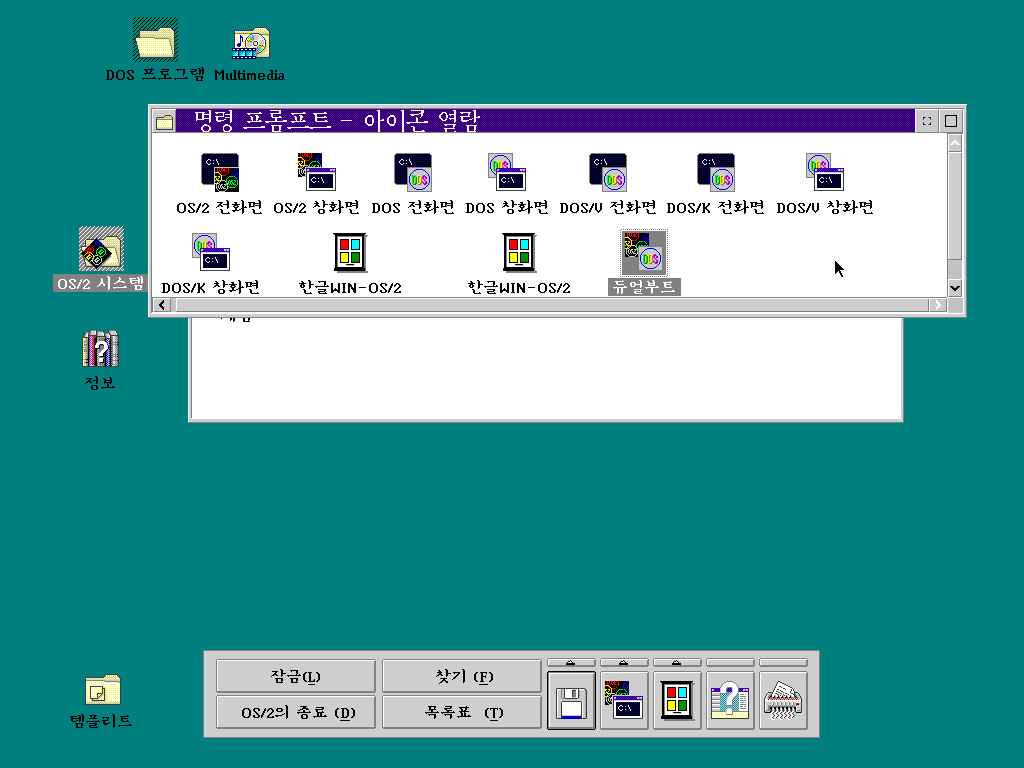Click the vertical scrollbar up arrow

coord(955,143)
